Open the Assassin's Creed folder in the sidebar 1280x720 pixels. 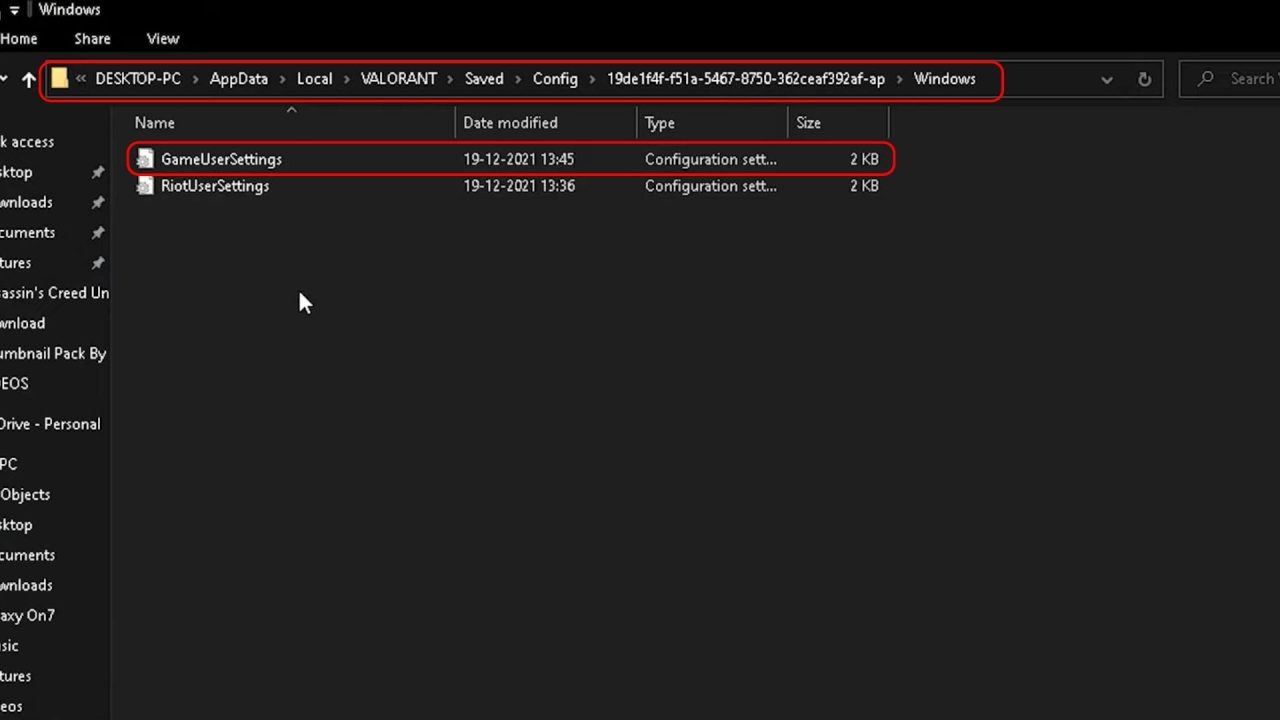pyautogui.click(x=54, y=293)
